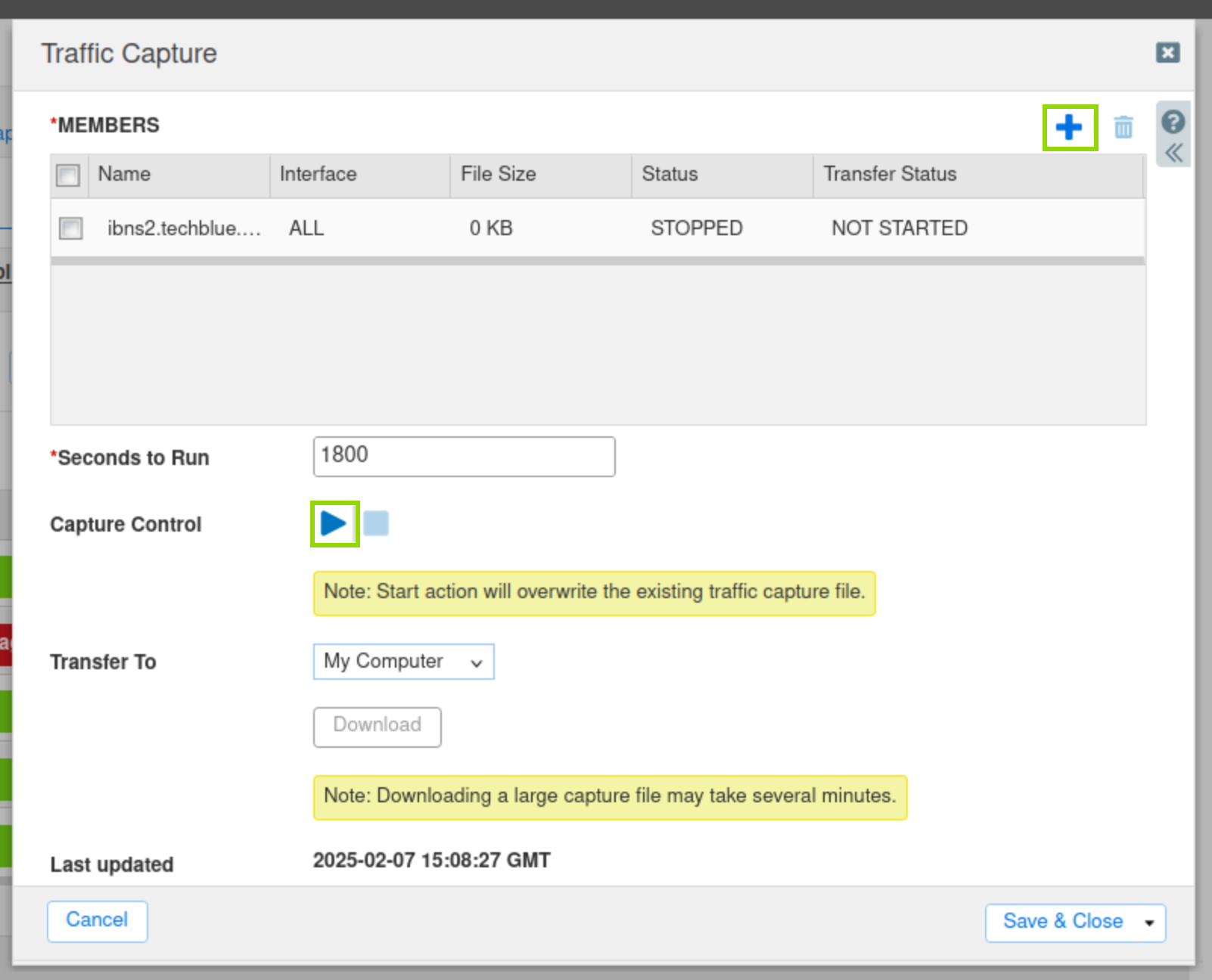Viewport: 1212px width, 980px height.
Task: Click the trash delete member icon
Action: (x=1123, y=127)
